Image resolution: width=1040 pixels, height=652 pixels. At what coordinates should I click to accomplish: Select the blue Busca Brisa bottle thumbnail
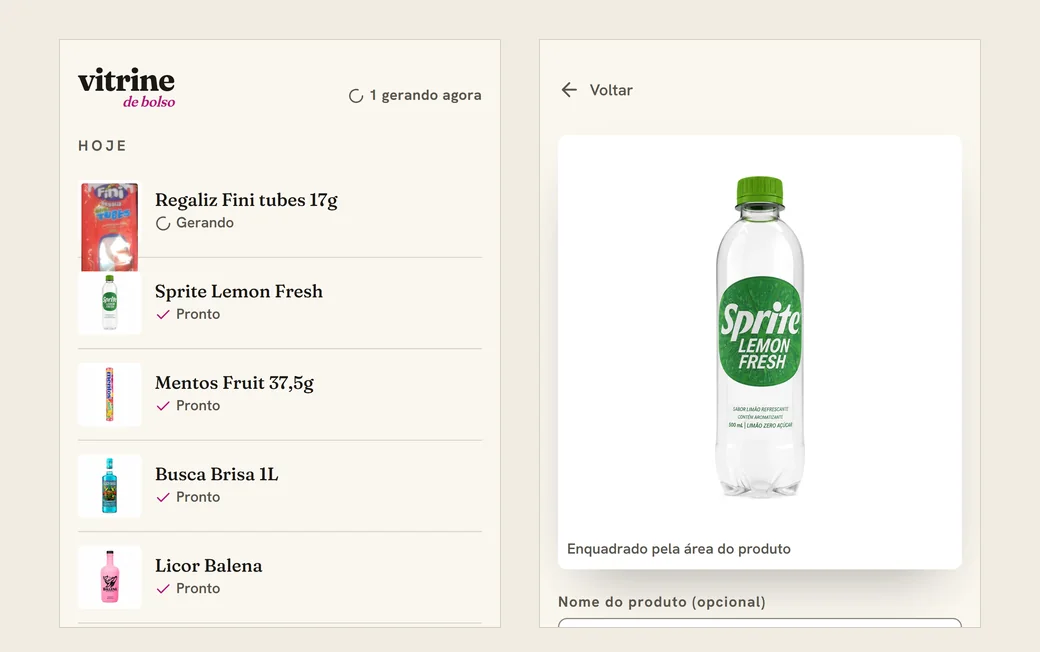coord(109,486)
